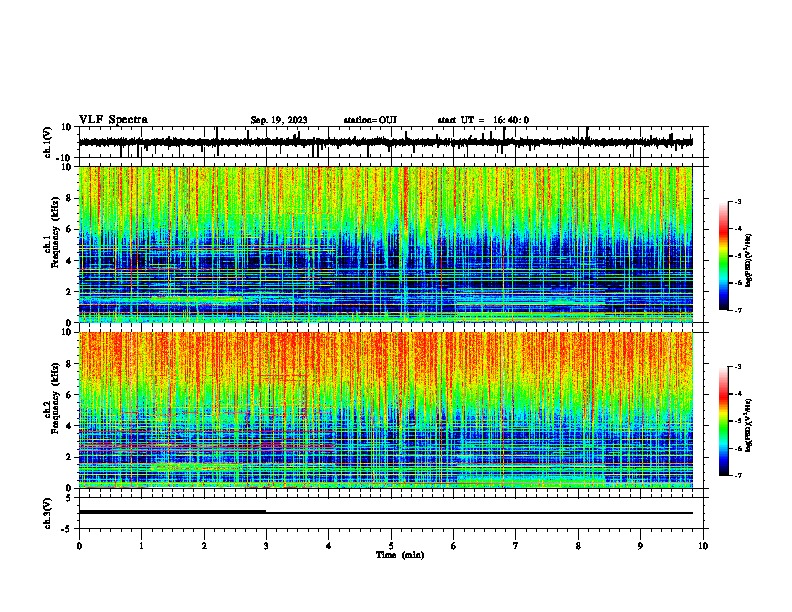Click the "8" kHz tick on ch.2 frequency axis
Screen dimensions: 792x612
(x=69, y=364)
